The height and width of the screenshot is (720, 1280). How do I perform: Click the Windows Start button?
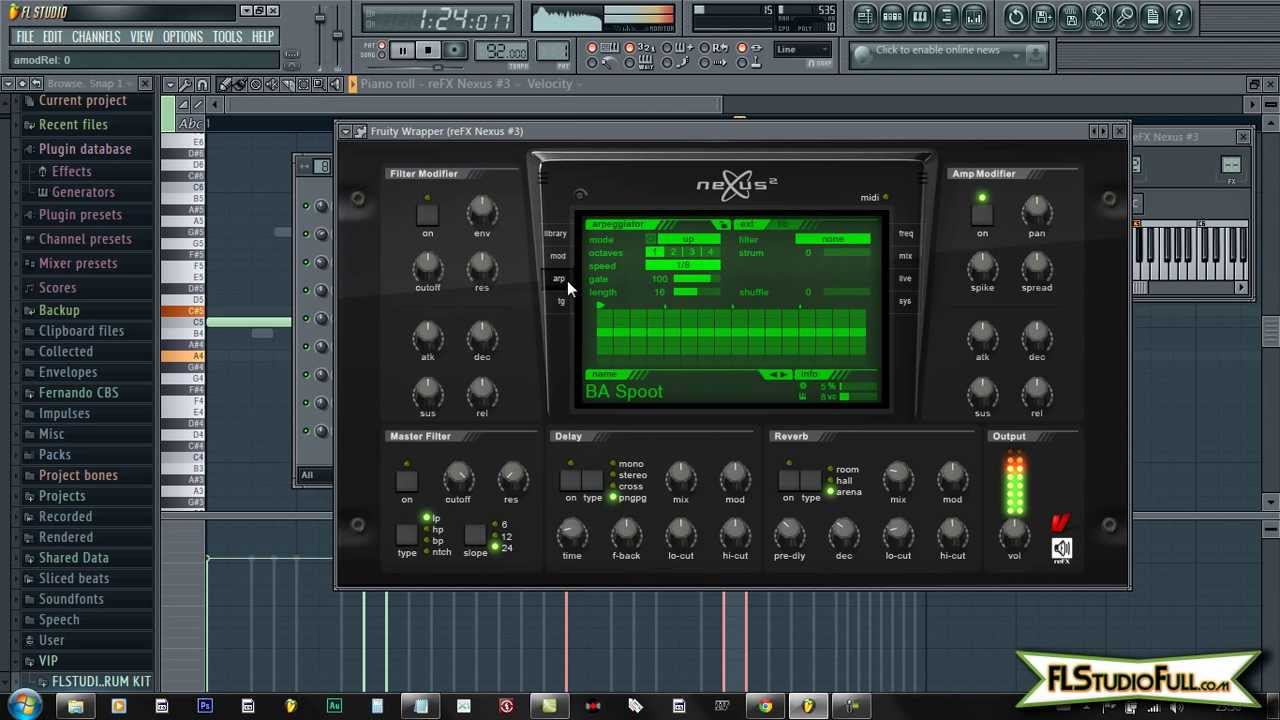coord(22,706)
